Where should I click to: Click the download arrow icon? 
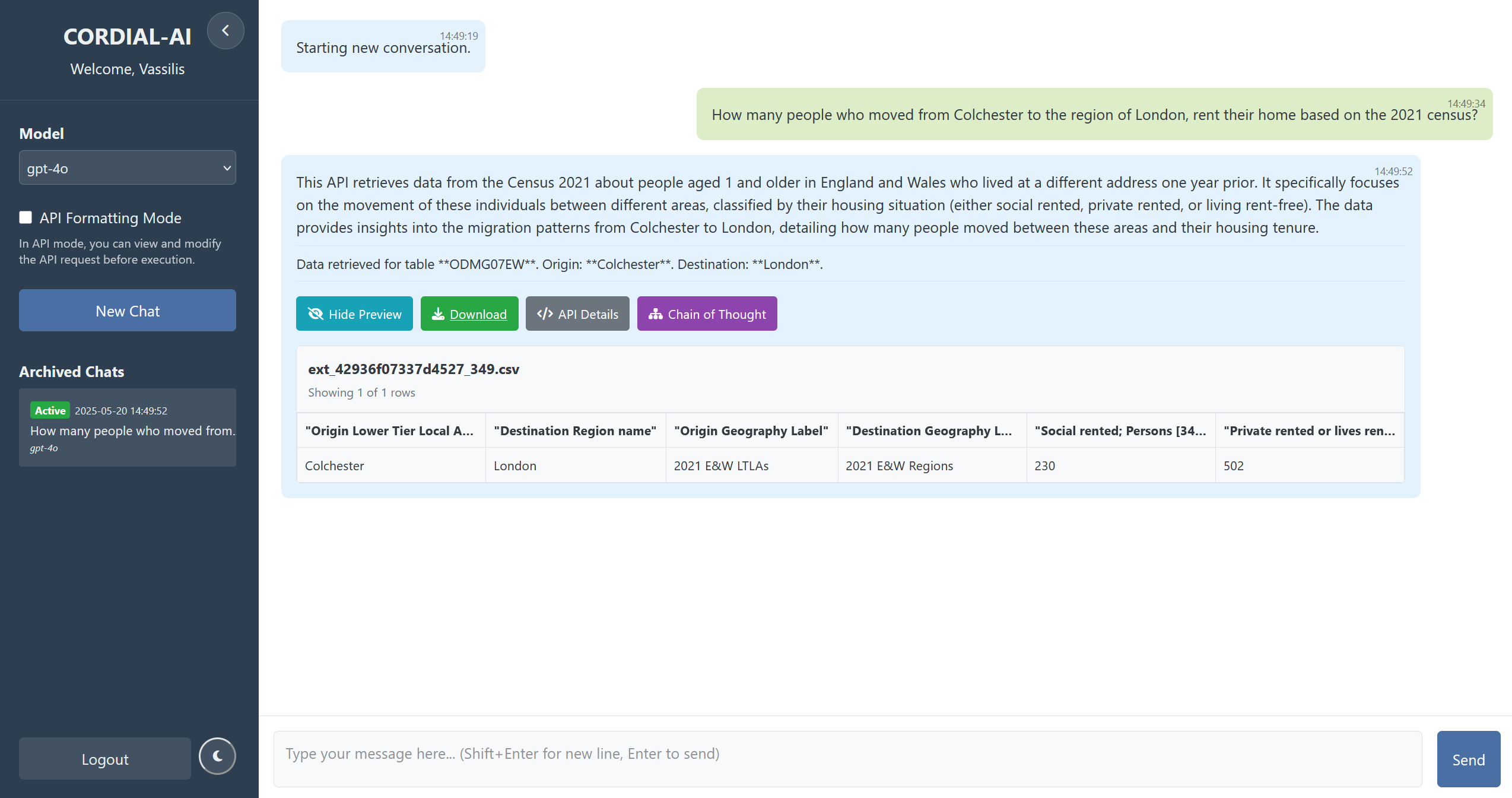pyautogui.click(x=438, y=313)
